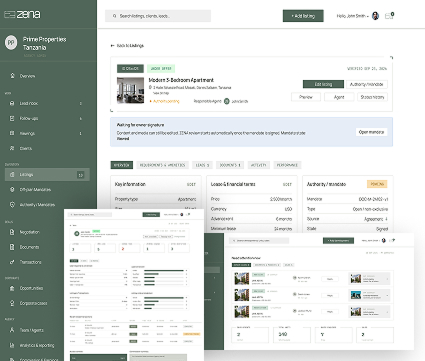Click the Lead pool sidebar icon

12,103
